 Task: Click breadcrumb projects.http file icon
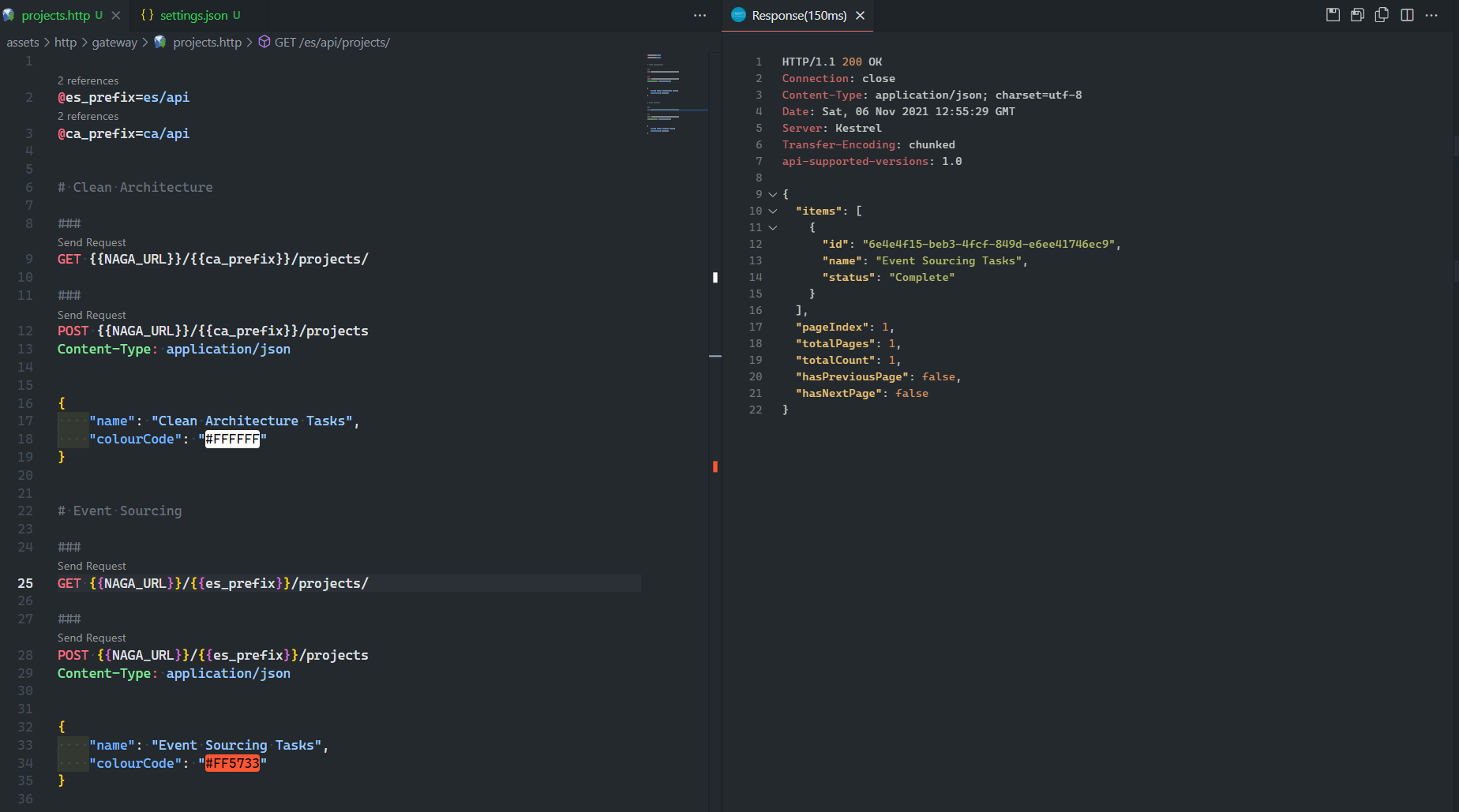tap(160, 42)
